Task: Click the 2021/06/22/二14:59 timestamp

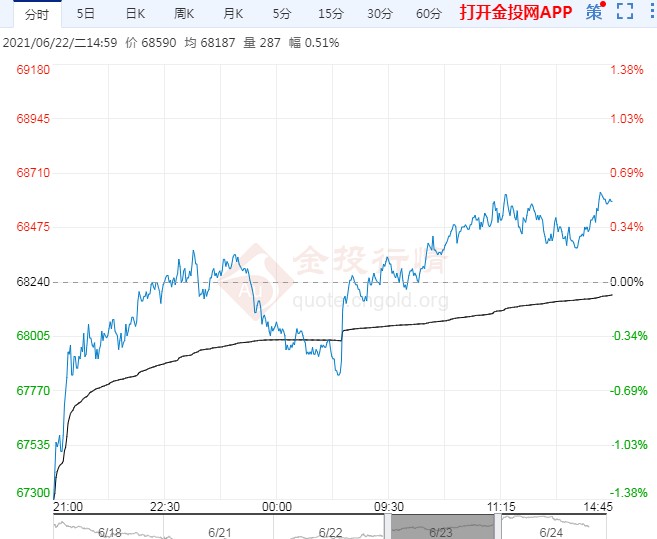Action: click(x=60, y=43)
